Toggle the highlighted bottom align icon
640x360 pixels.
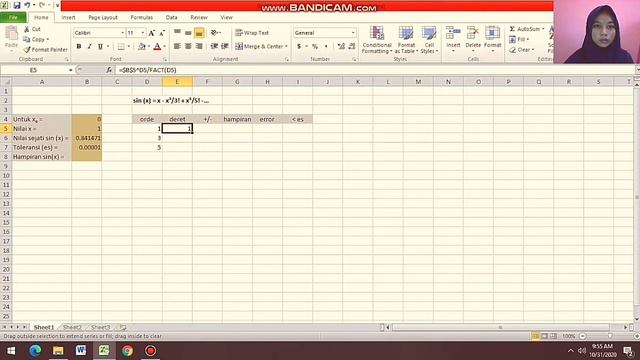pos(199,33)
